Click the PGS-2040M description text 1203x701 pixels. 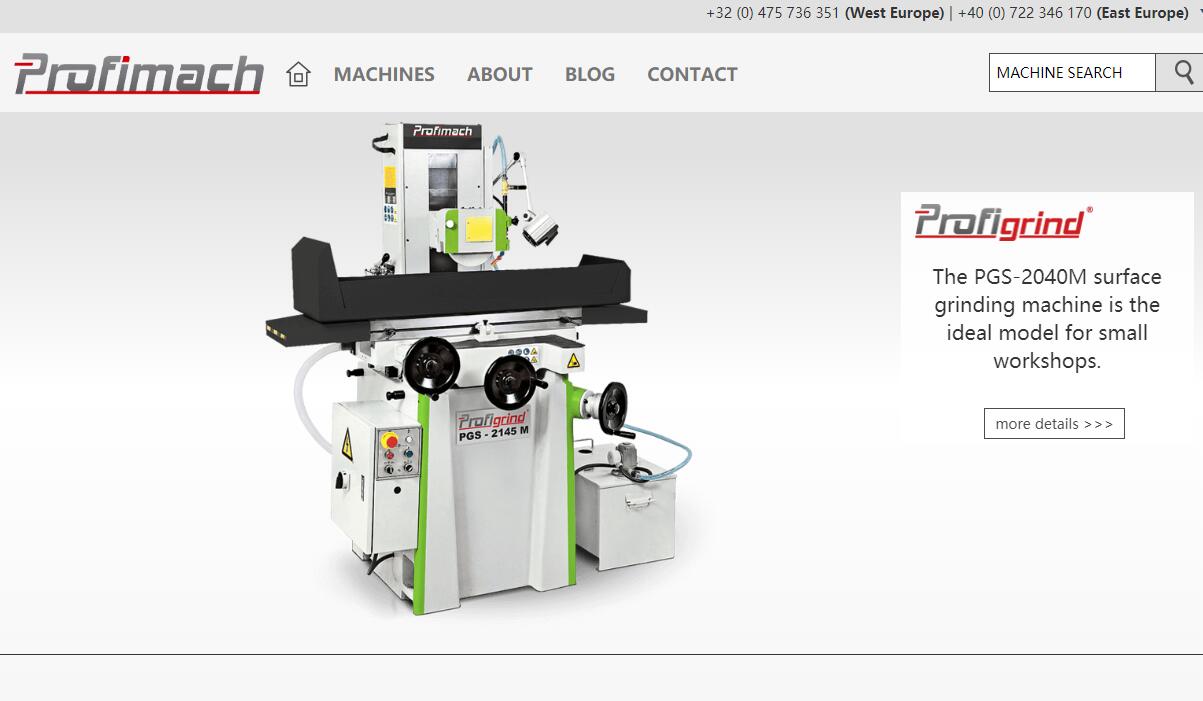pos(1047,318)
